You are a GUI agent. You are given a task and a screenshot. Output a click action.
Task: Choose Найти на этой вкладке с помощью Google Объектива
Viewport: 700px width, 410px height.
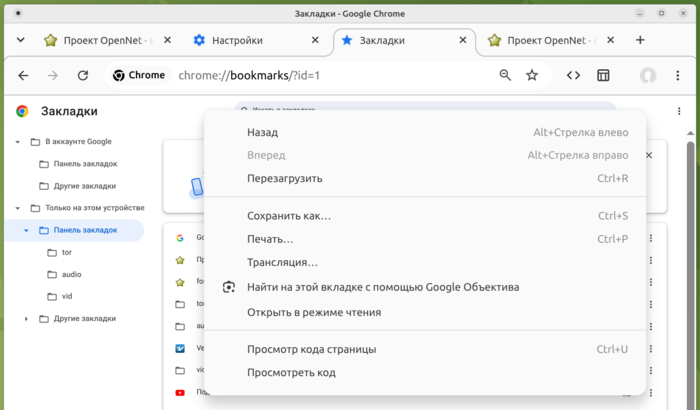[x=425, y=287]
